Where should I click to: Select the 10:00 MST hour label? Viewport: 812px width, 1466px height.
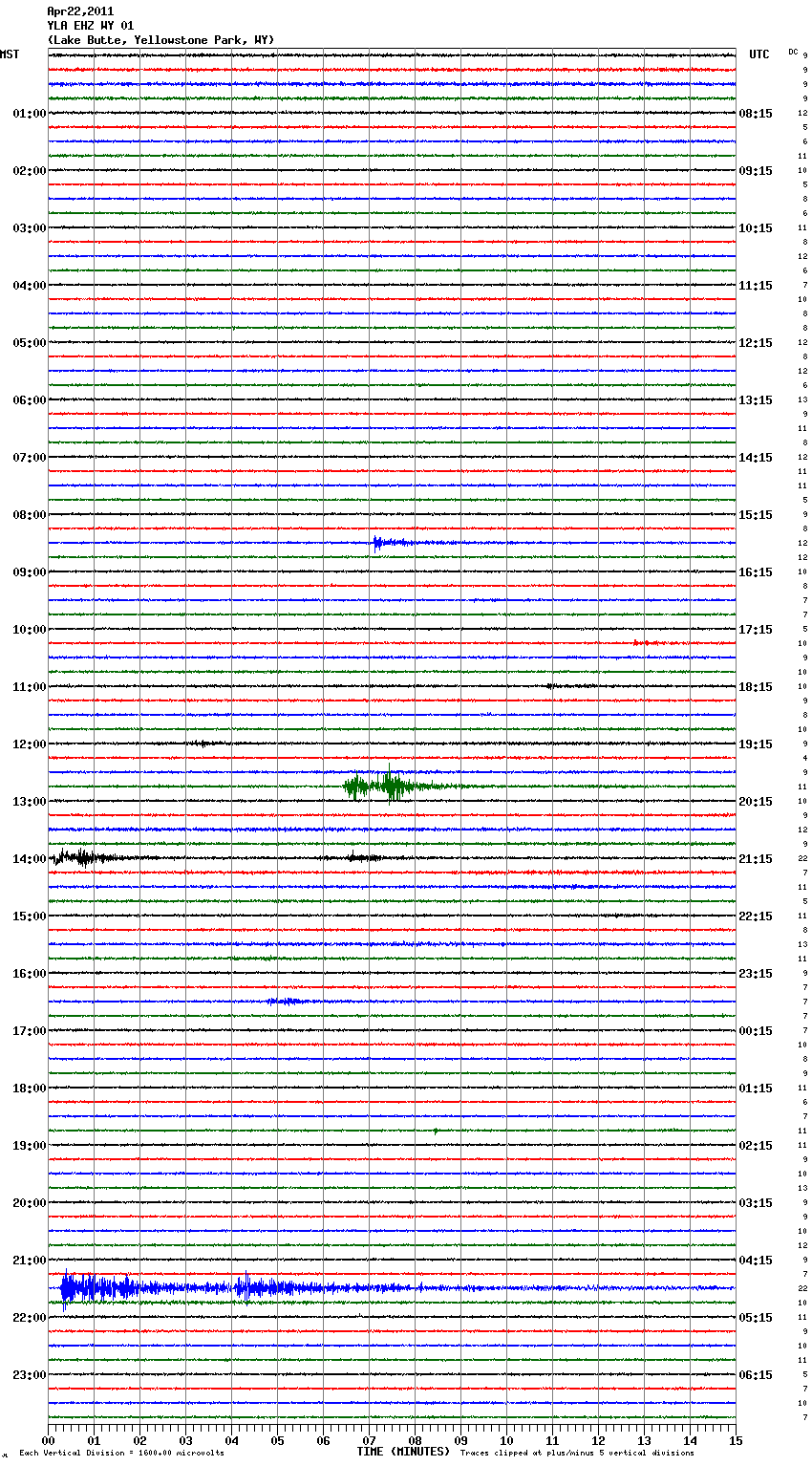point(30,630)
